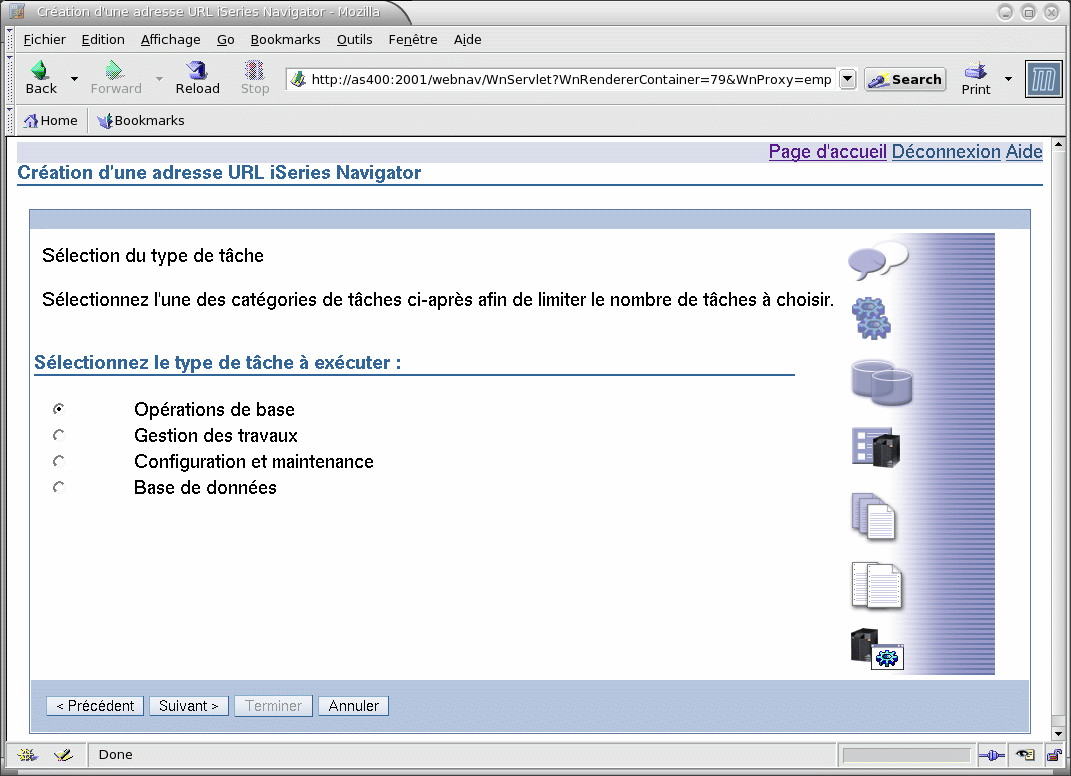Open the Back history dropdown arrow

click(x=74, y=79)
